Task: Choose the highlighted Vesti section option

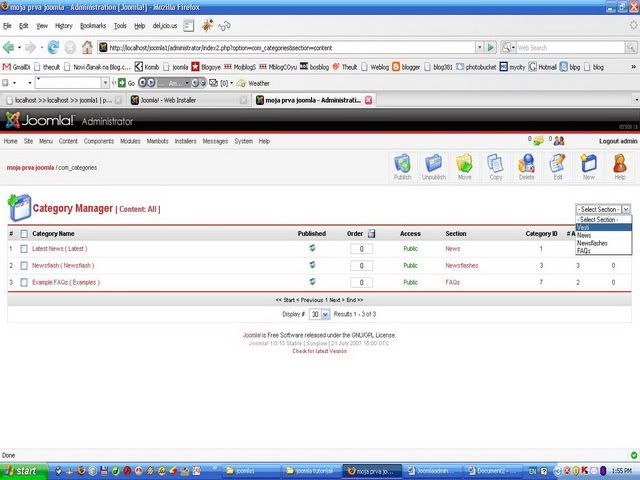Action: point(603,227)
